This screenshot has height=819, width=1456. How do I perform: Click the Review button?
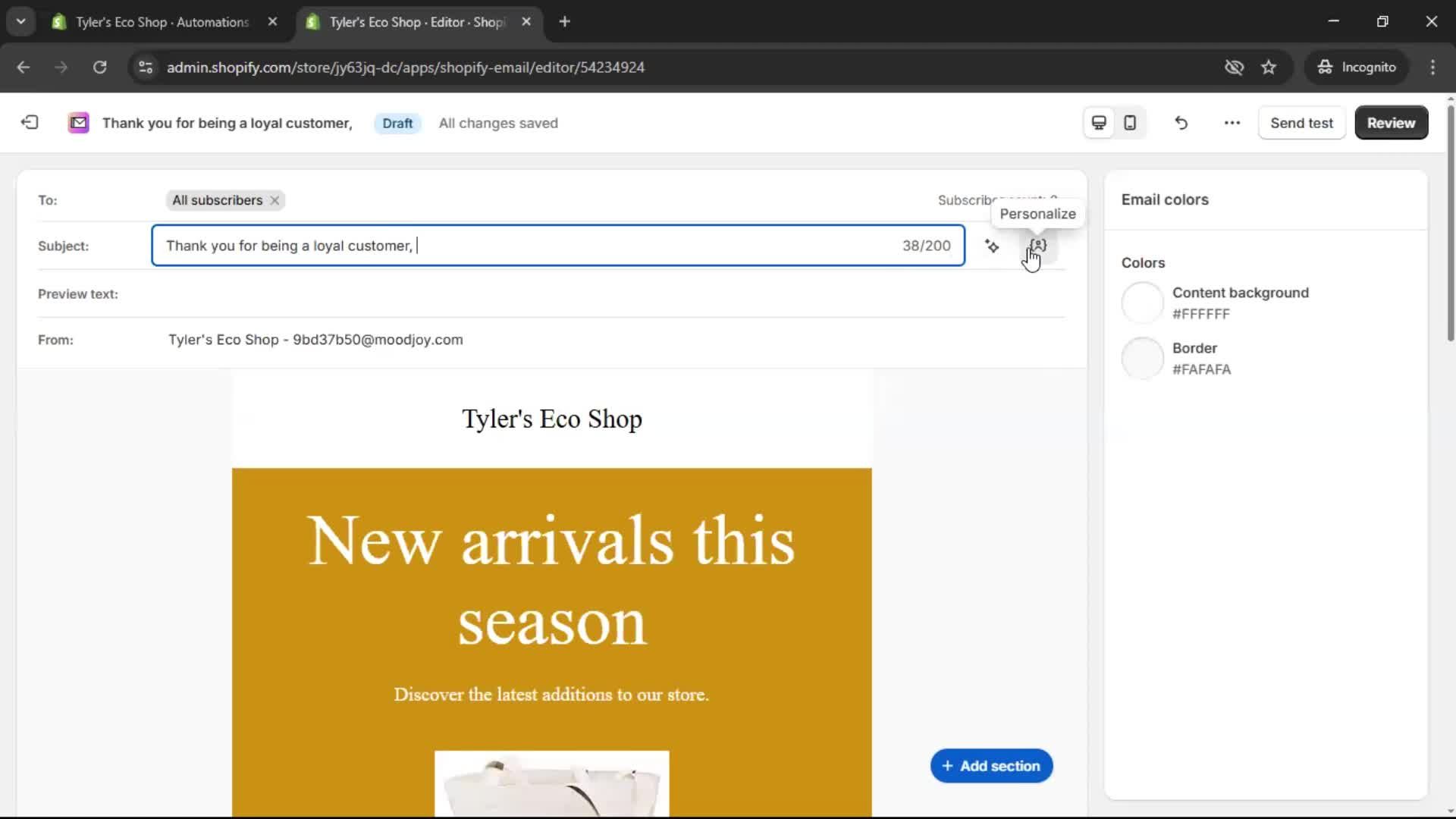pyautogui.click(x=1391, y=122)
